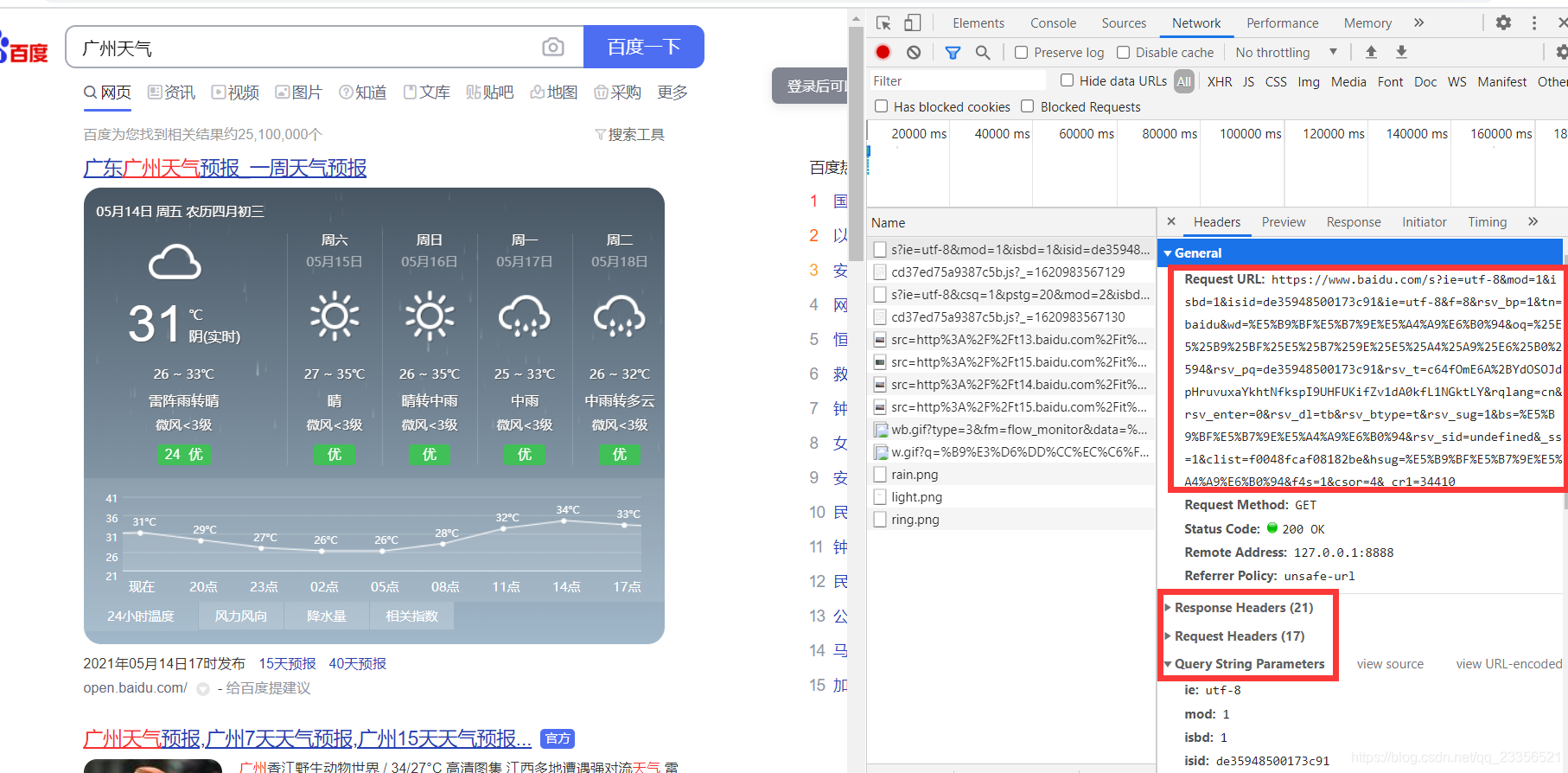
Task: Stop recording the network log with the red button
Action: [883, 53]
